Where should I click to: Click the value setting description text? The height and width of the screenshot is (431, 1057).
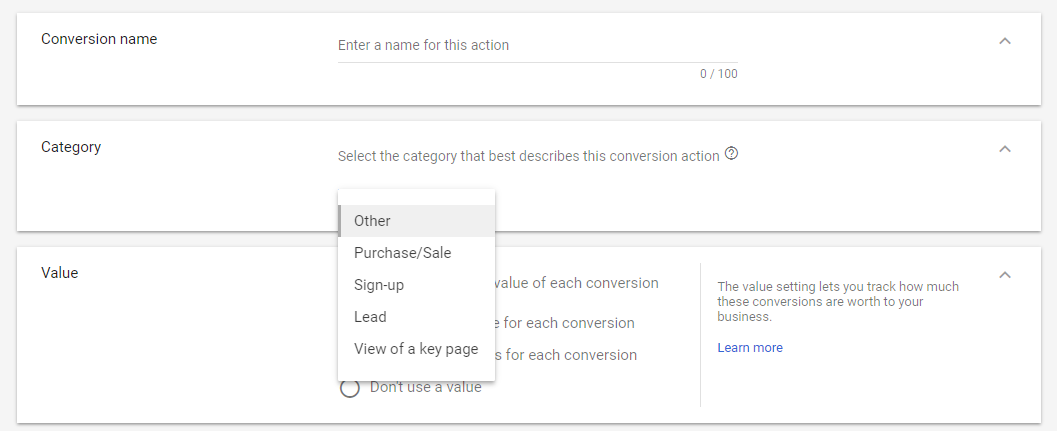coord(838,301)
